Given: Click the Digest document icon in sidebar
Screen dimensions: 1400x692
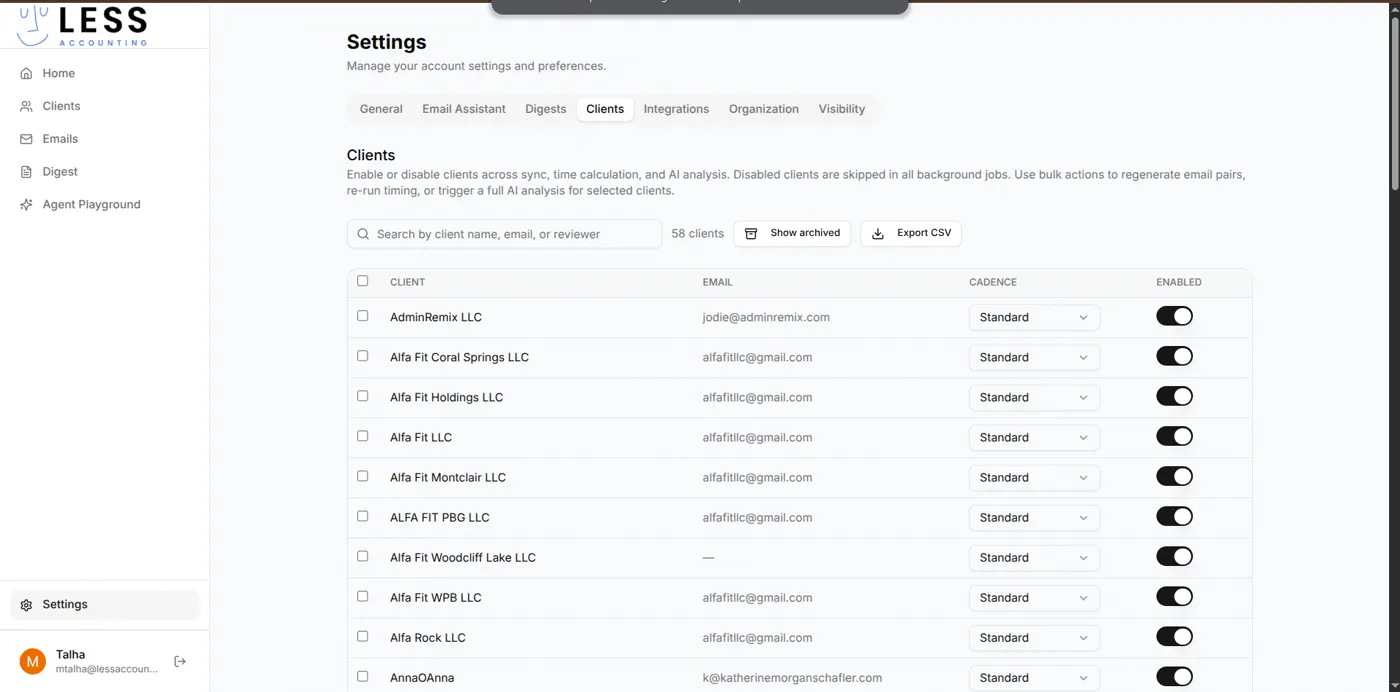Looking at the screenshot, I should tap(26, 172).
